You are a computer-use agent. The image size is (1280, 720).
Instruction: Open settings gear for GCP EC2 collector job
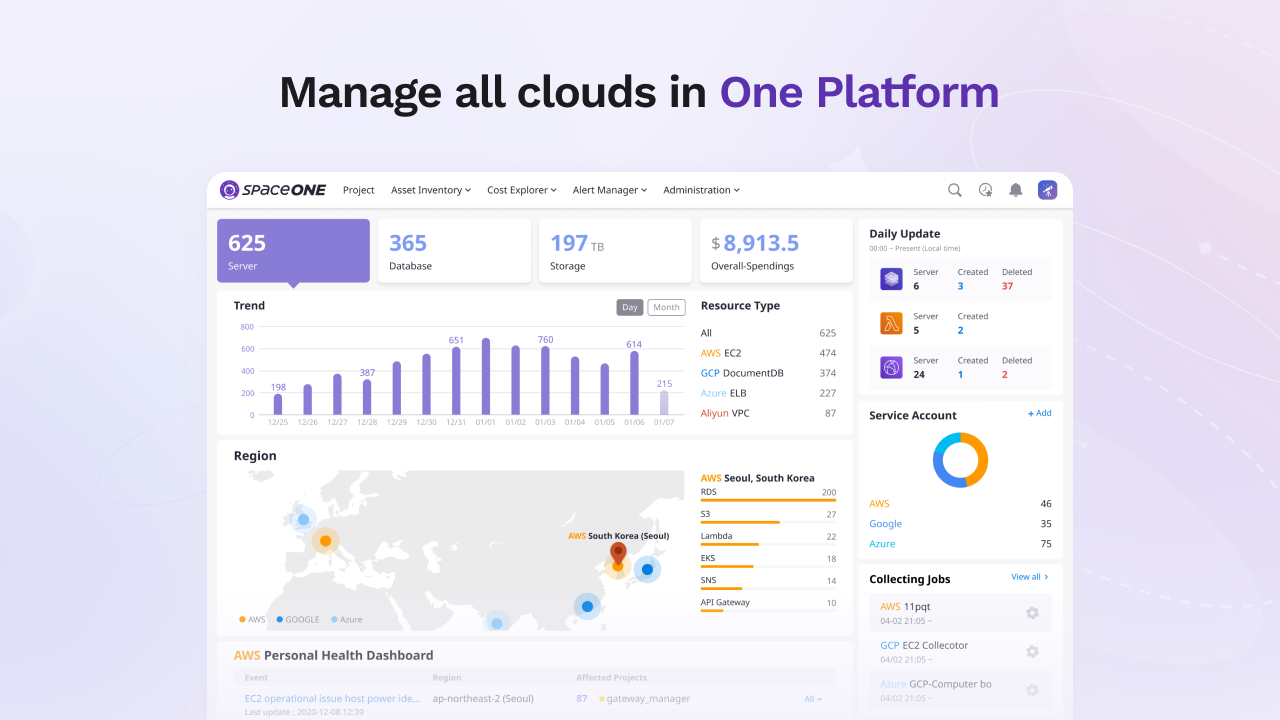(x=1032, y=651)
